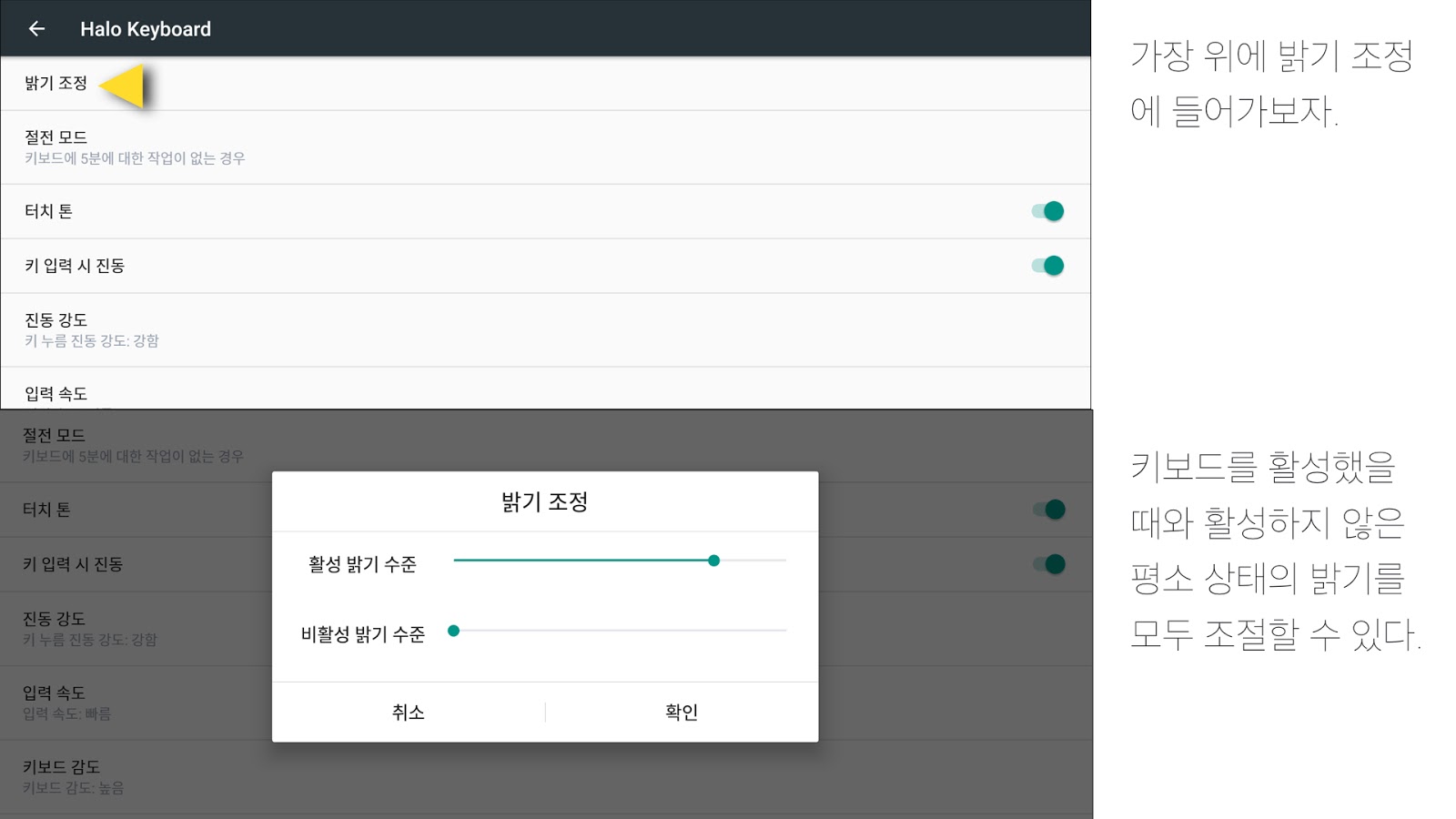Toggle dimmed 터치 톤 switch behind the dialog
This screenshot has height=819, width=1456.
(x=1049, y=510)
